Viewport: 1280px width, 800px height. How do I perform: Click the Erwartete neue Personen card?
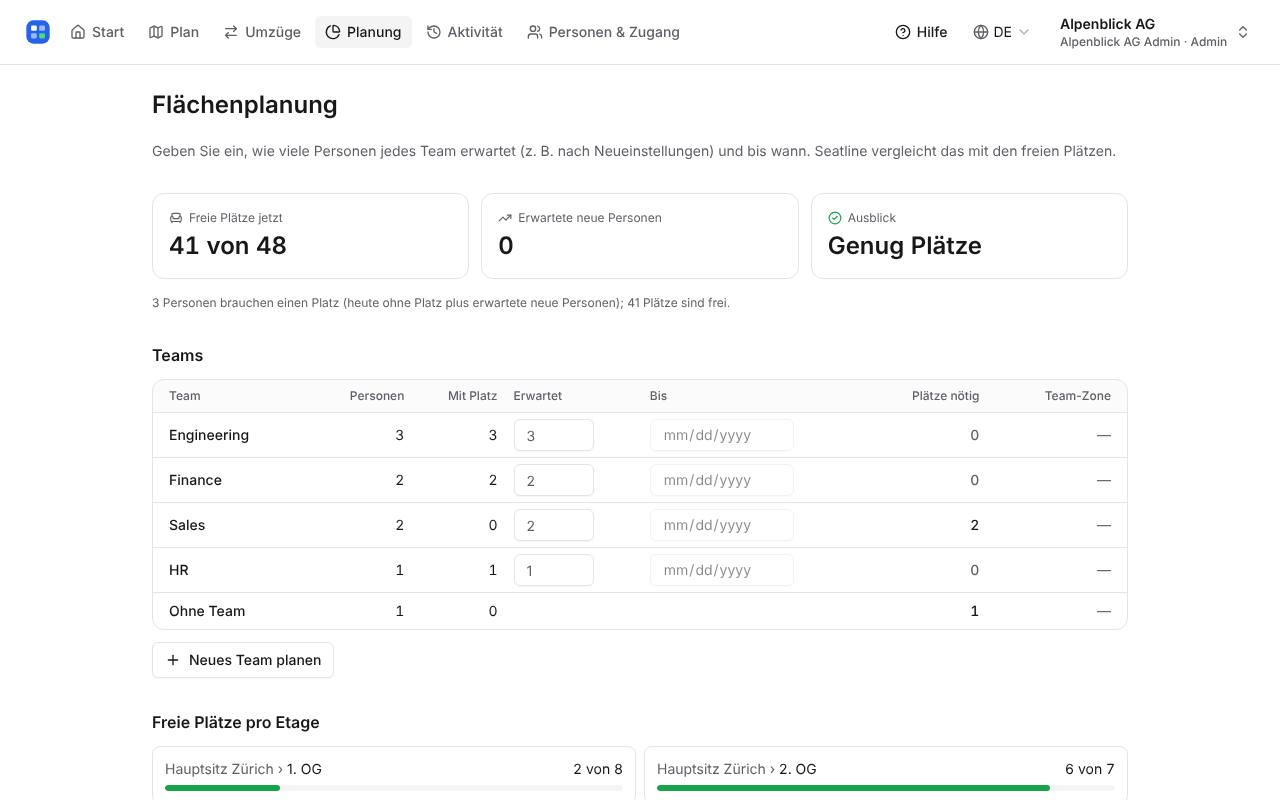click(x=640, y=236)
